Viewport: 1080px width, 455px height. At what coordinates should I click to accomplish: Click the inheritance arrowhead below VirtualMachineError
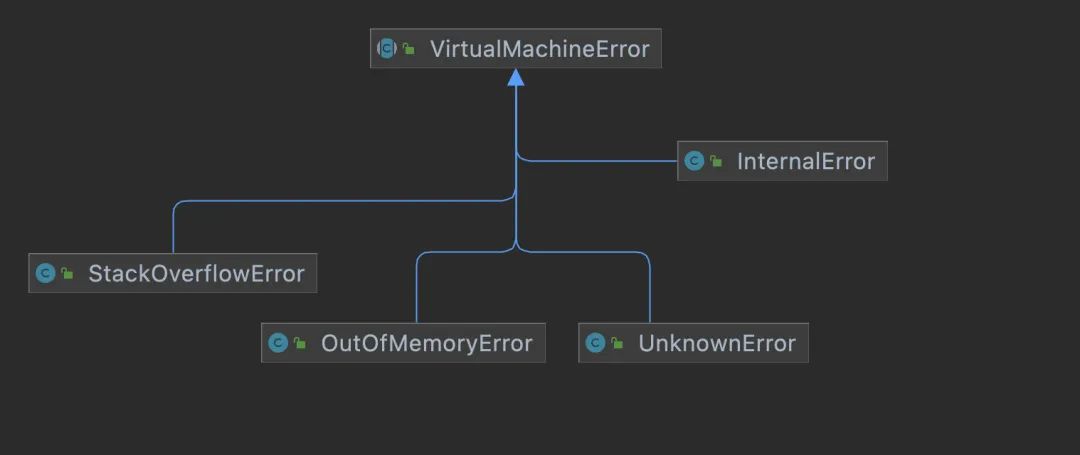pos(516,78)
